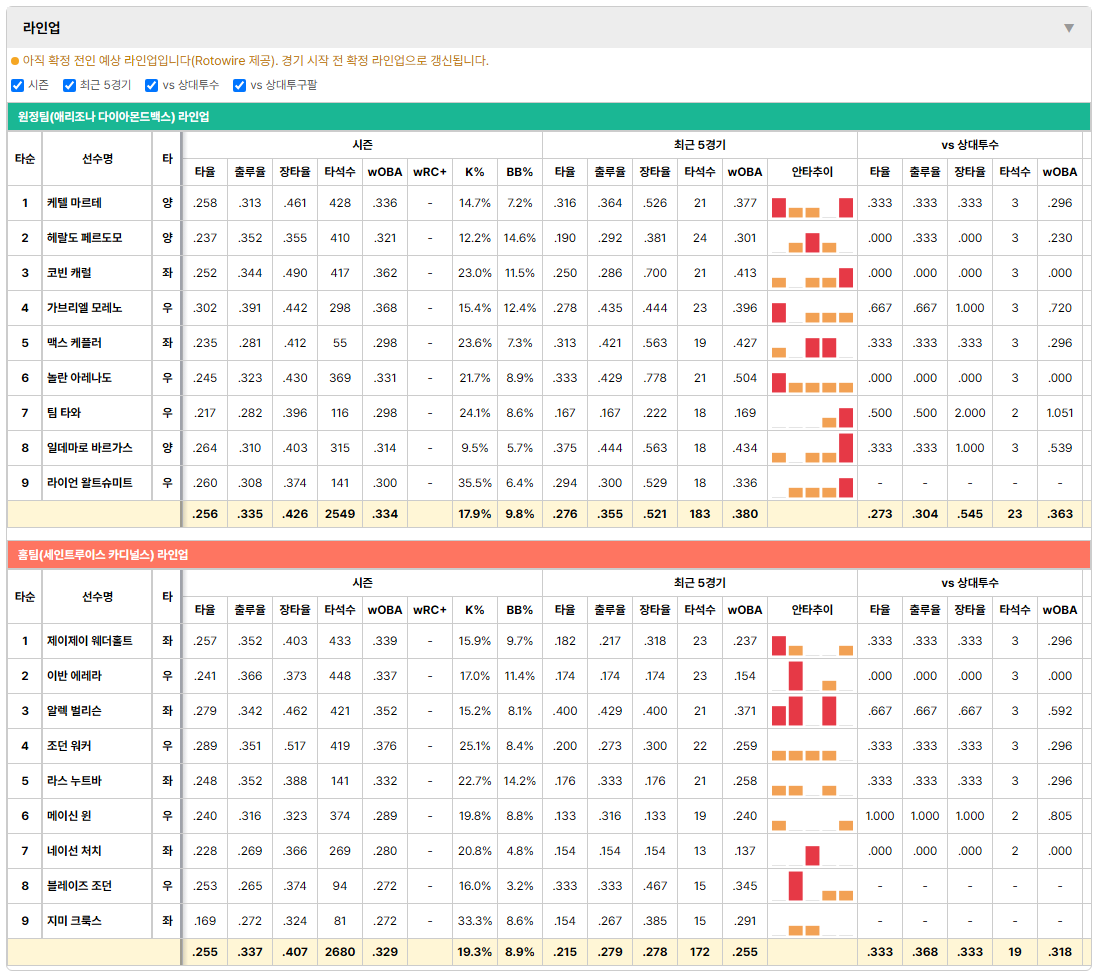Screen dimensions: 1098x977
Task: Click 알렉 벌리슨's hit trend bar chart
Action: click(x=812, y=712)
